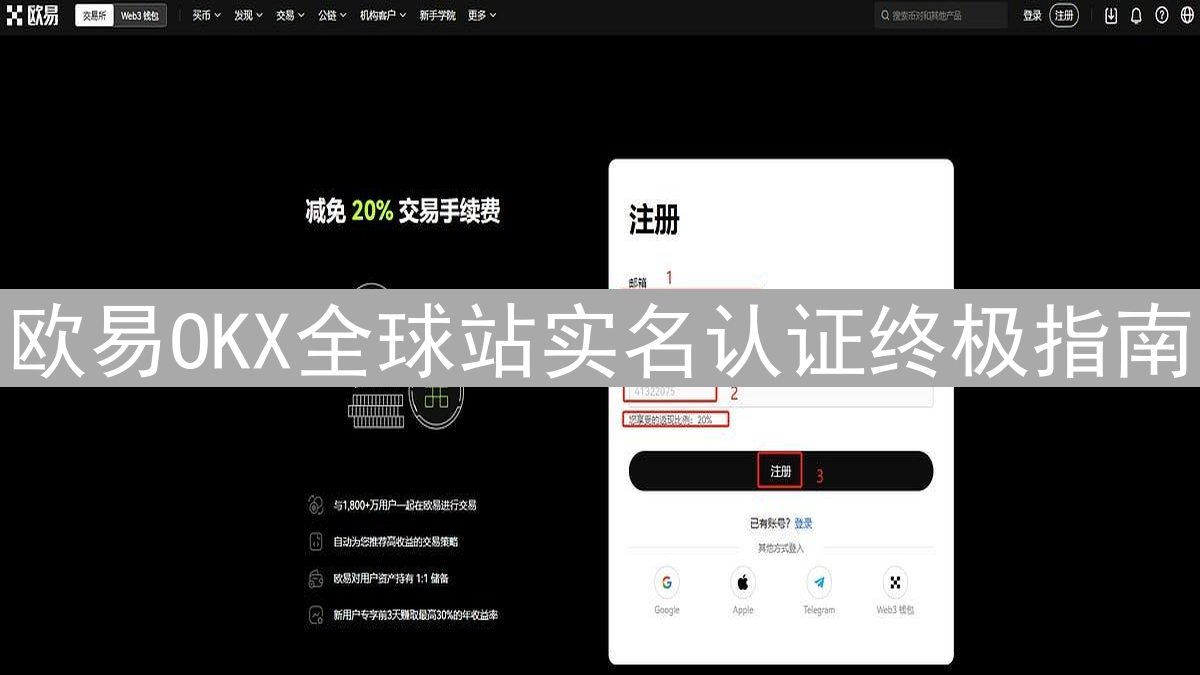Image resolution: width=1200 pixels, height=675 pixels.
Task: Sign in with the Google icon
Action: [667, 582]
